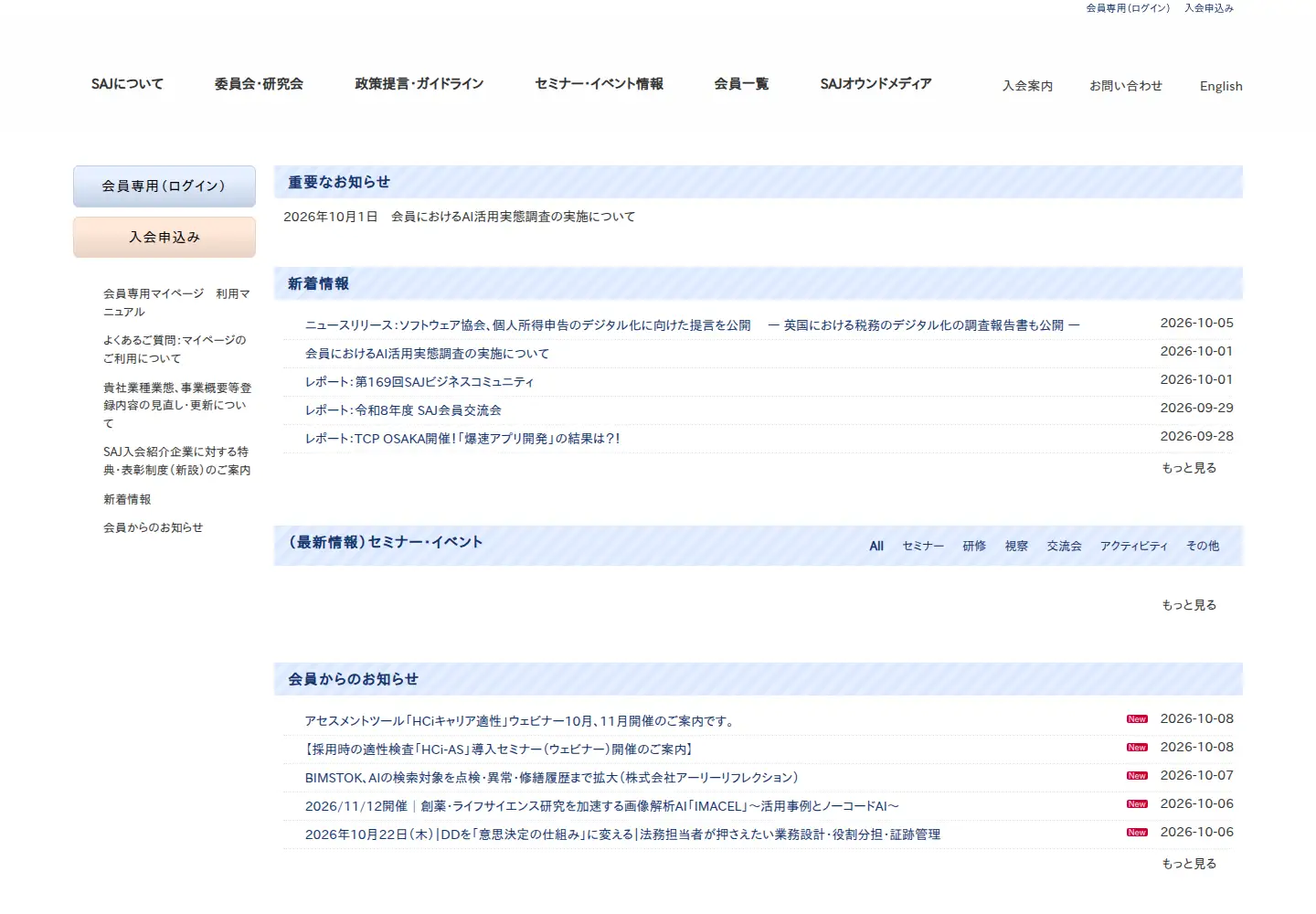Open the 2026年10月22日(木) DDを「意思決定の仕組み」 notice

(x=622, y=834)
